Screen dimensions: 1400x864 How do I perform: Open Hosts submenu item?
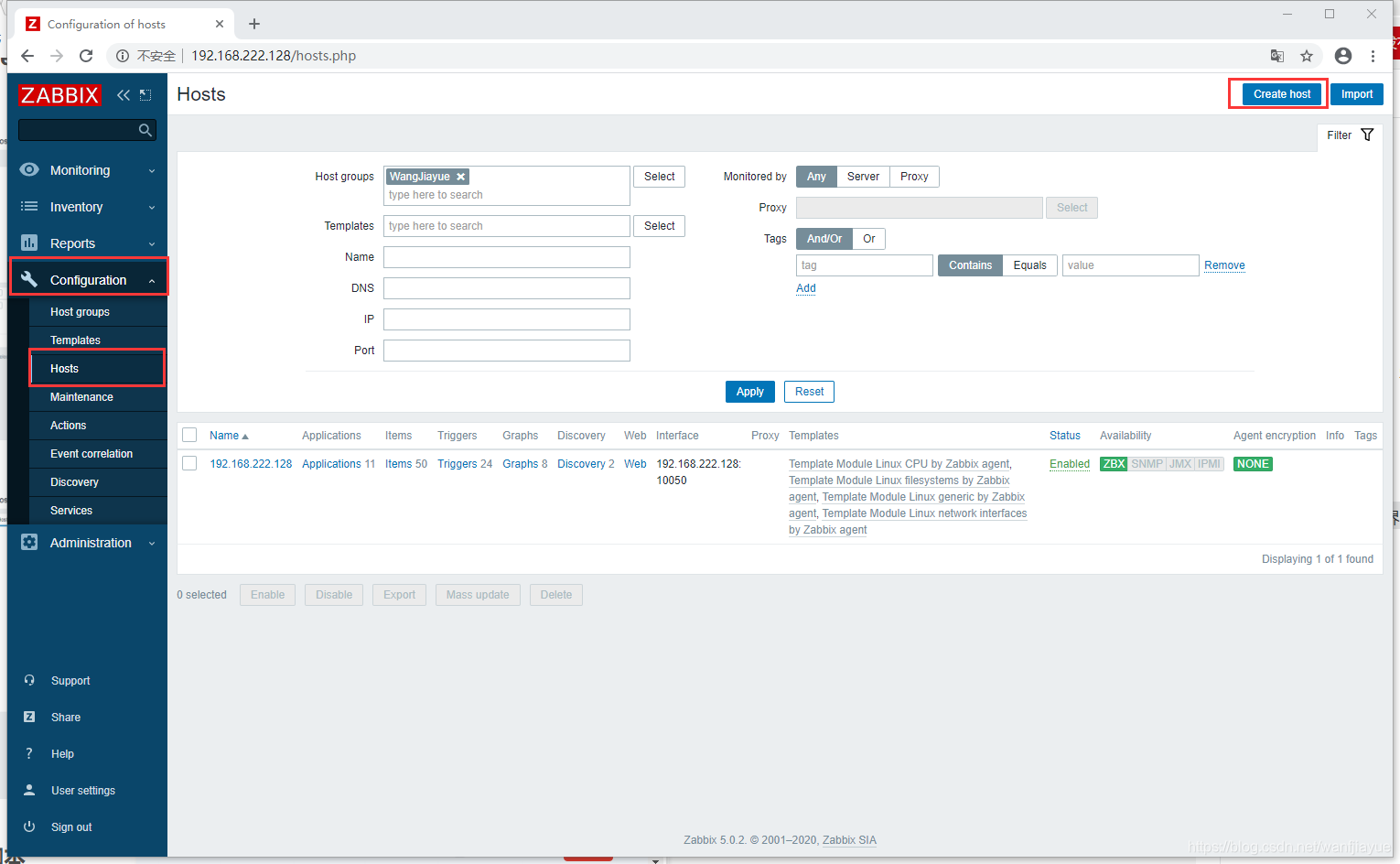coord(97,369)
